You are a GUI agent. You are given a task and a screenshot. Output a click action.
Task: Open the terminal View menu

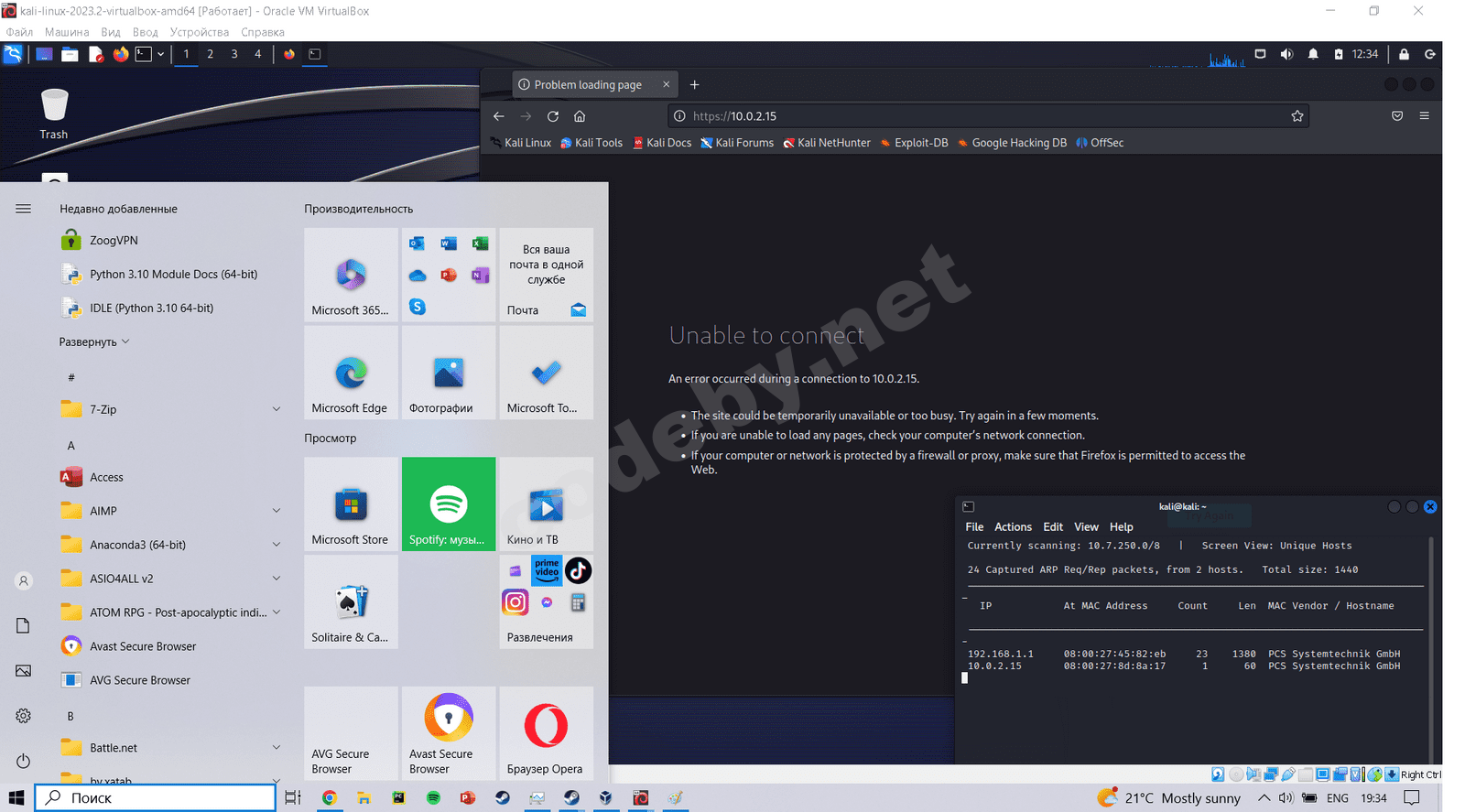[x=1086, y=527]
